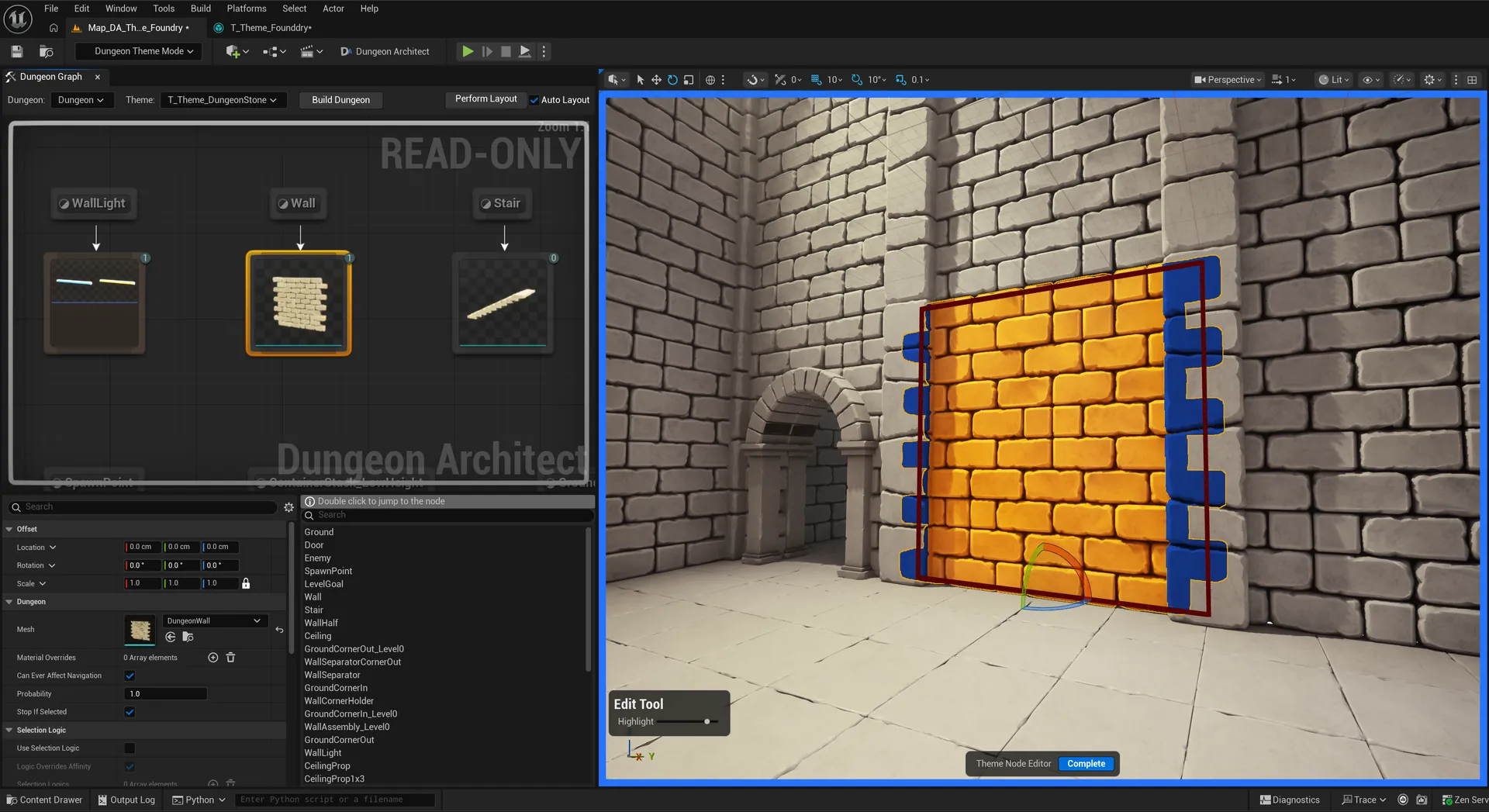This screenshot has width=1489, height=812.
Task: Open the Actor menu
Action: tap(333, 9)
